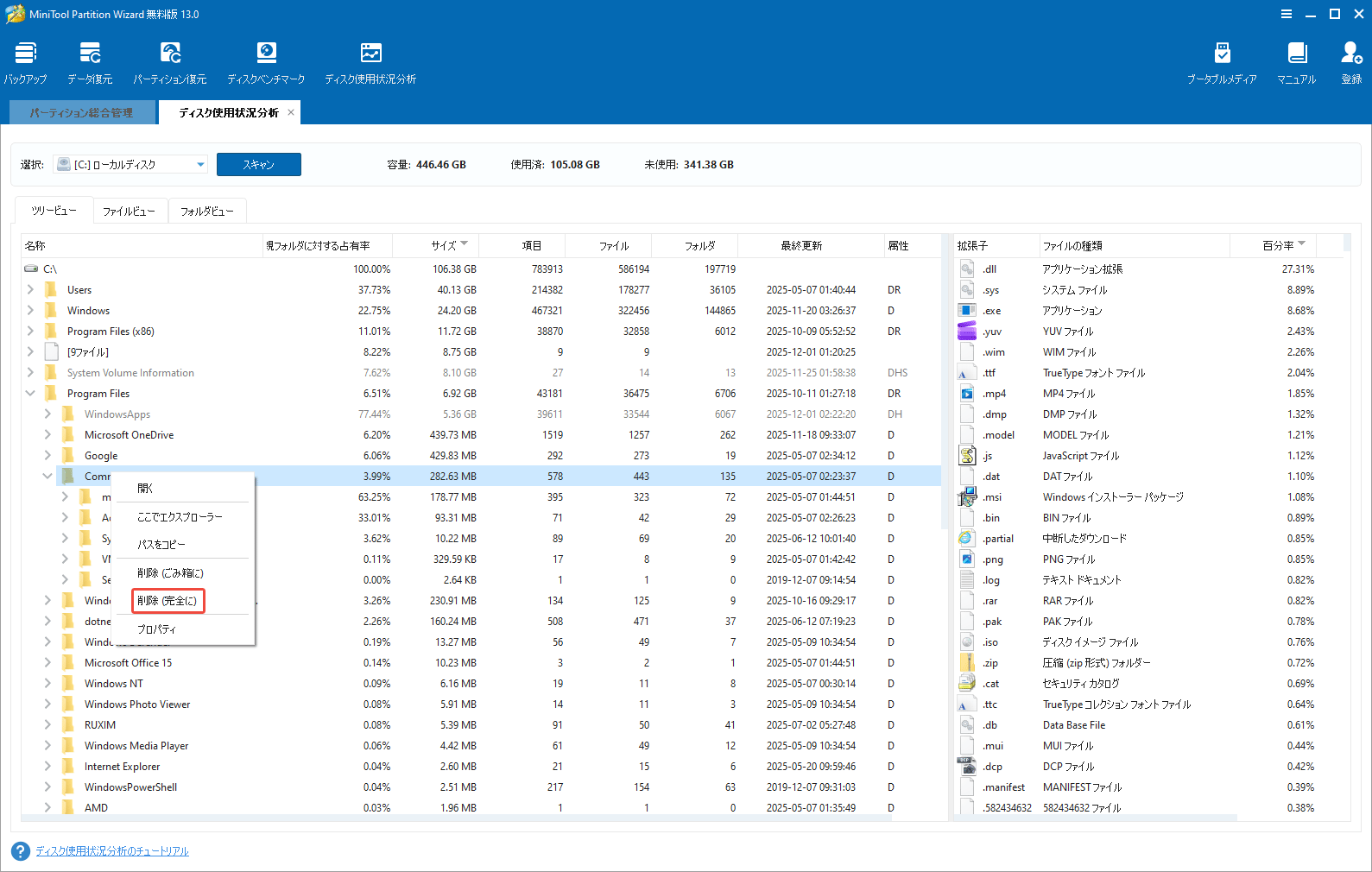The width and height of the screenshot is (1372, 872).
Task: Expand the Microsoft OneDrive folder node
Action: click(47, 434)
